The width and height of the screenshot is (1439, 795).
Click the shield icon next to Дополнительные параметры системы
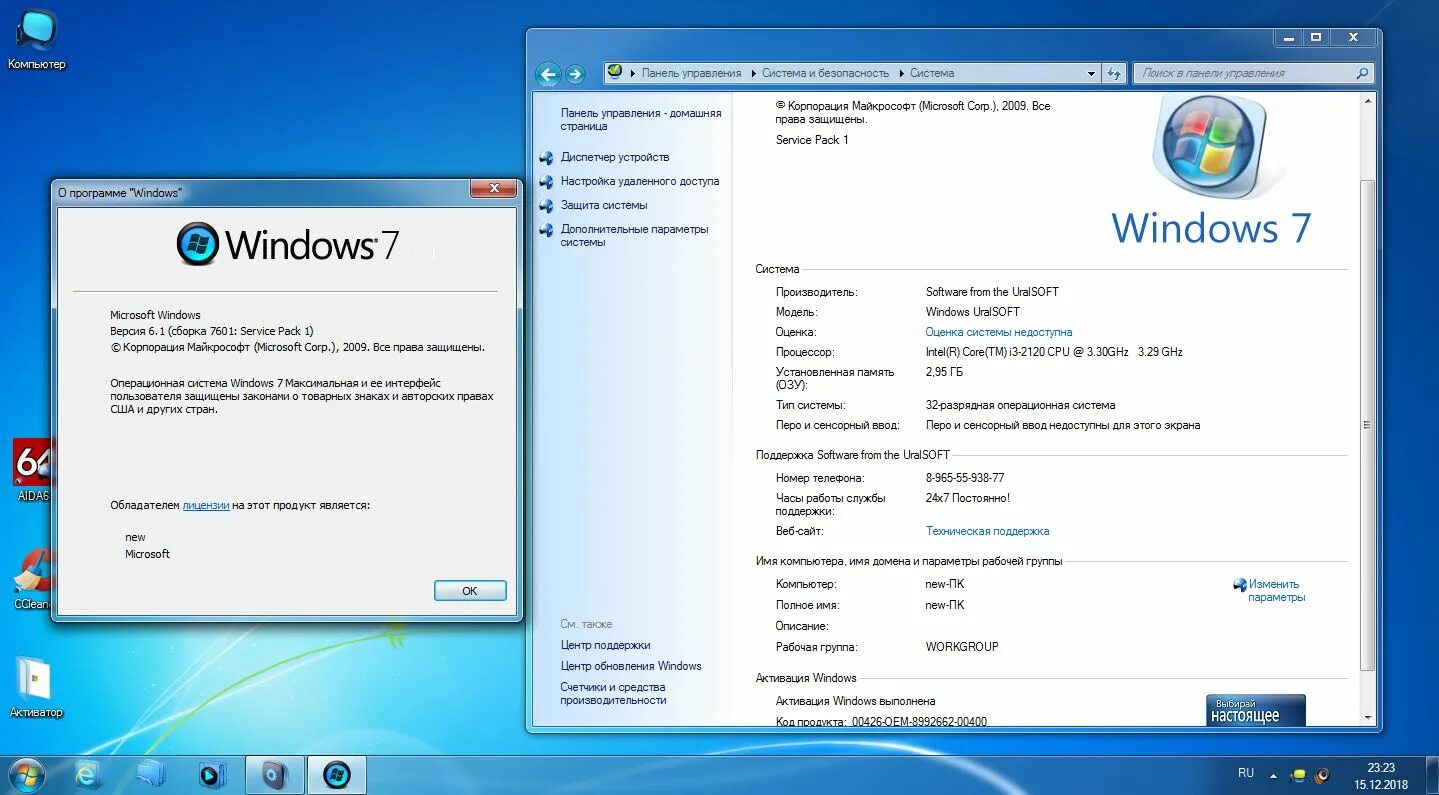546,230
